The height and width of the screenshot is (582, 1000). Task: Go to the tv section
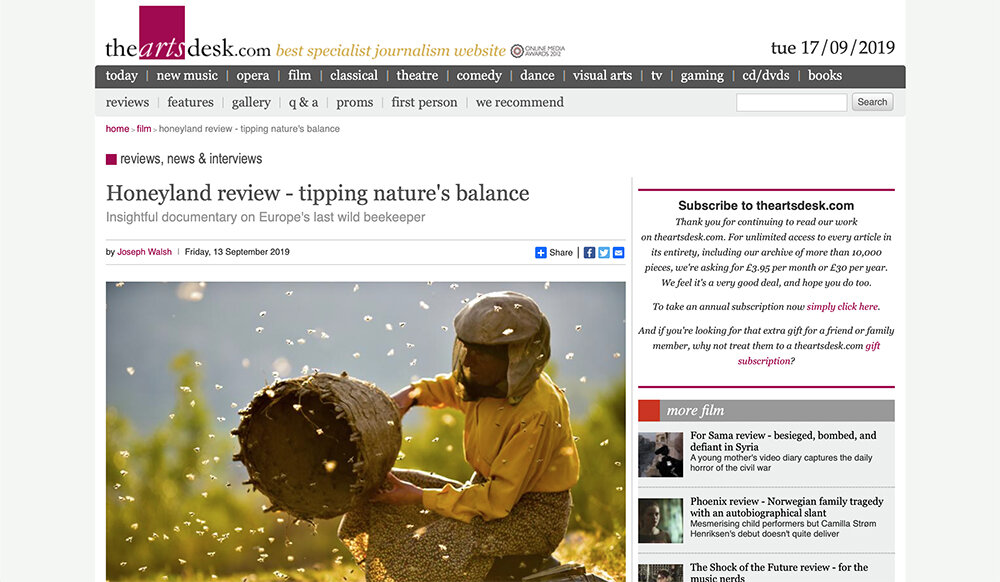pyautogui.click(x=656, y=76)
